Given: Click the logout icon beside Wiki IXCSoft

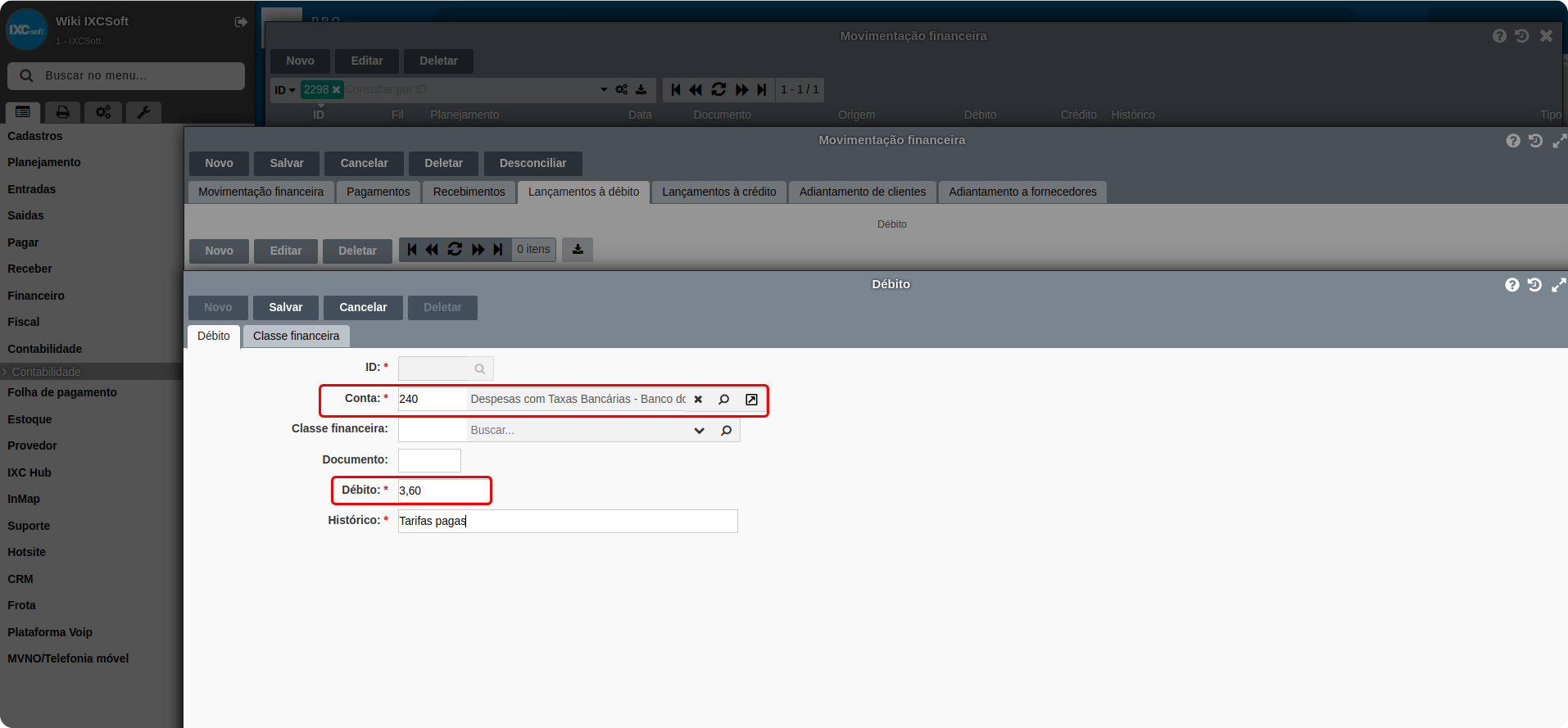Looking at the screenshot, I should coord(241,22).
